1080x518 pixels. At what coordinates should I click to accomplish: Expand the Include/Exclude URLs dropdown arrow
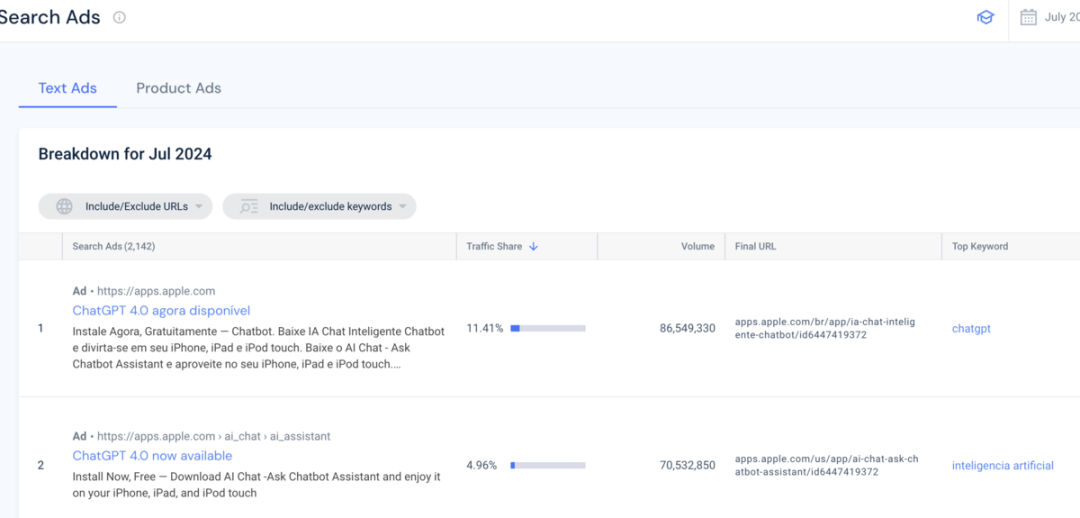pyautogui.click(x=198, y=207)
